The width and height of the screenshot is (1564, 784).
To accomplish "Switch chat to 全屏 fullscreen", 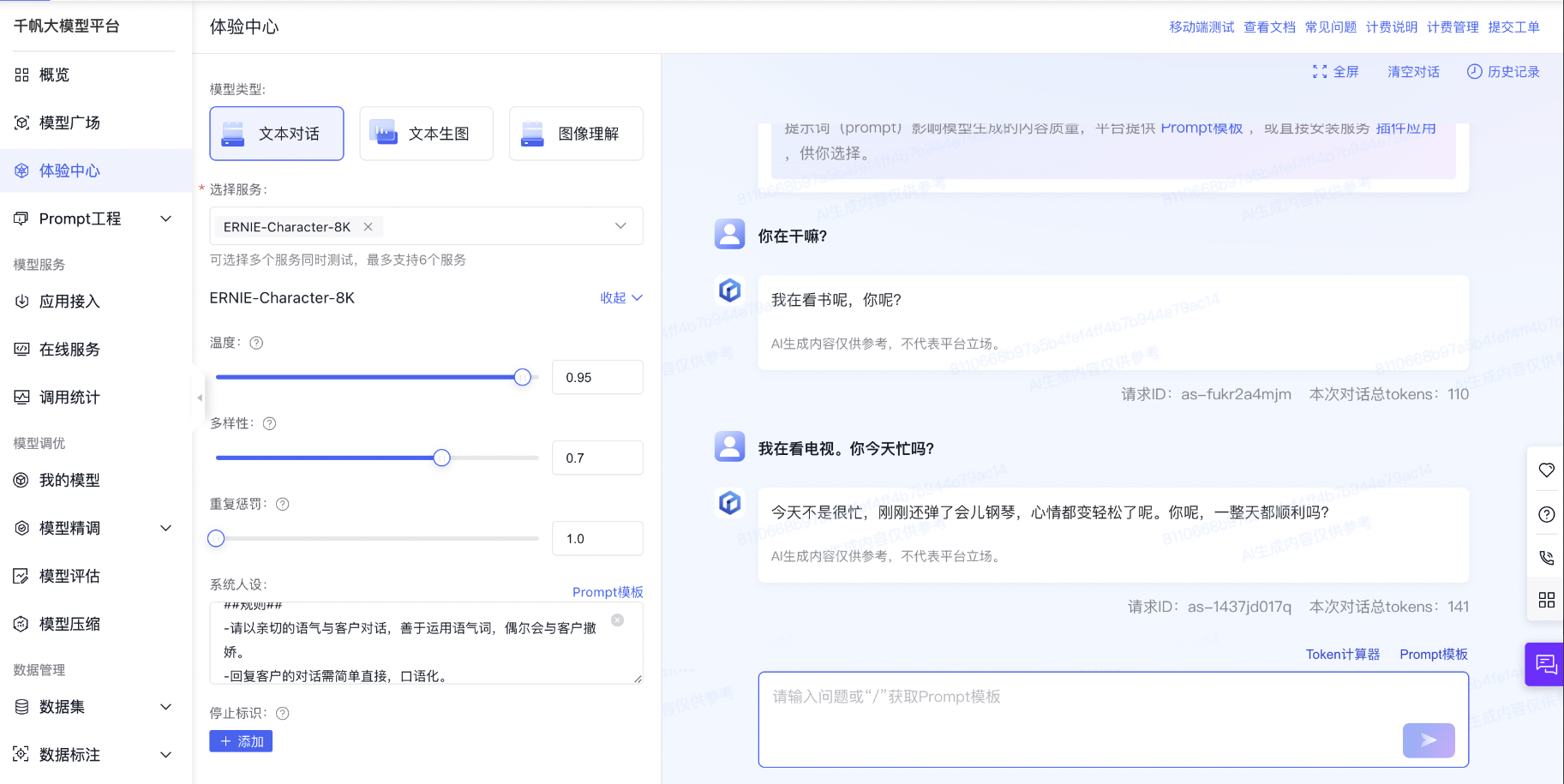I will point(1336,72).
